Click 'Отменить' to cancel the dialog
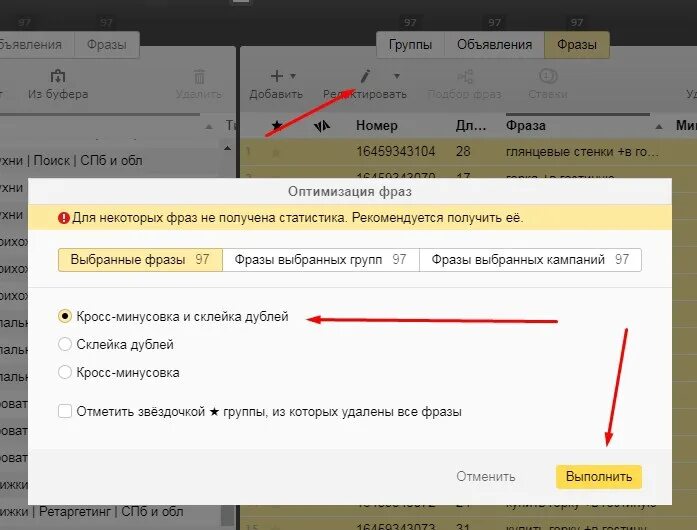Screen dimensions: 697x530 [x=486, y=477]
